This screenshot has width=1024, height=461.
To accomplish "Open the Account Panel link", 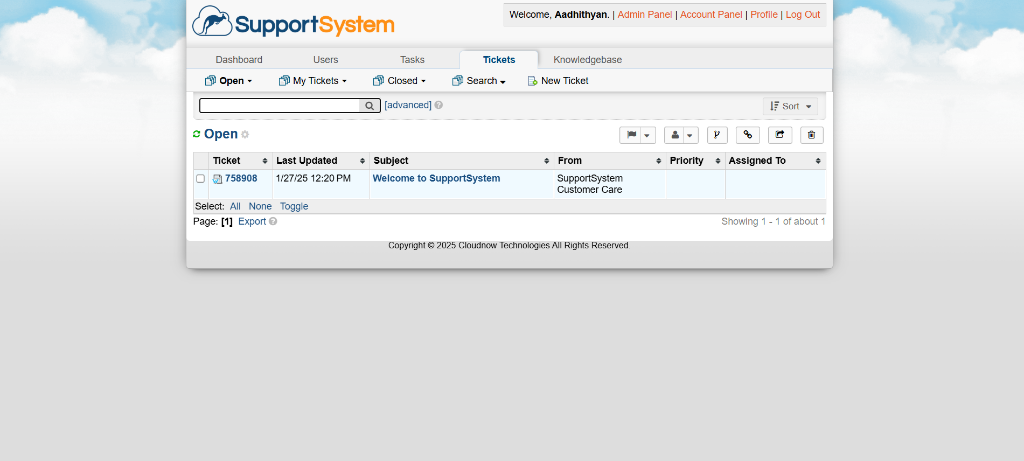I will [x=711, y=14].
